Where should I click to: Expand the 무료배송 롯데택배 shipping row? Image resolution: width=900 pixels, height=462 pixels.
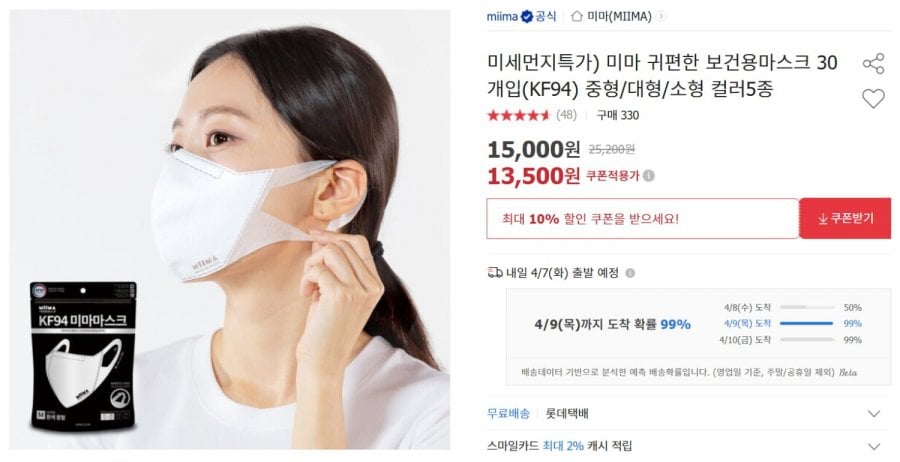coord(688,413)
